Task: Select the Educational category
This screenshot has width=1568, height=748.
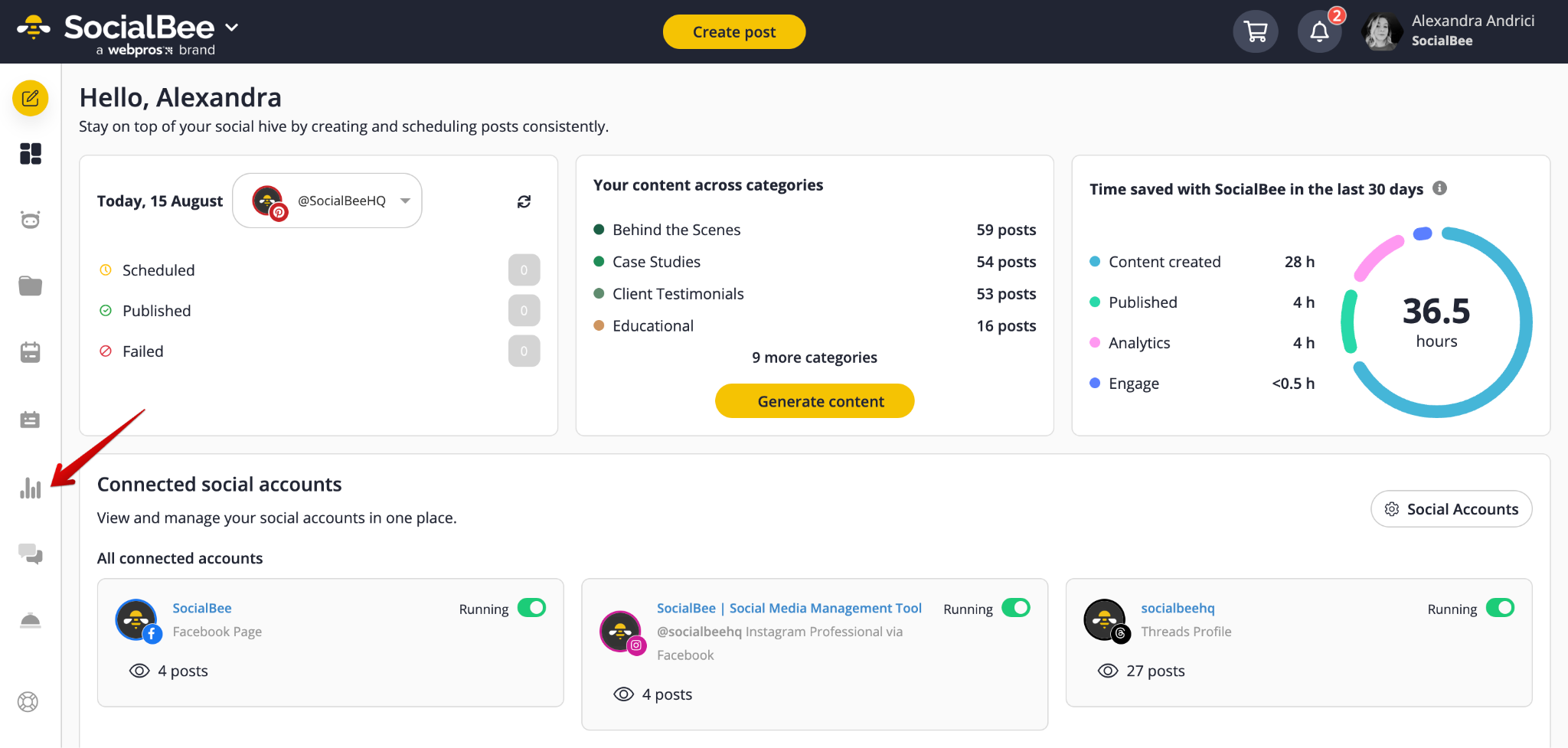Action: (653, 326)
